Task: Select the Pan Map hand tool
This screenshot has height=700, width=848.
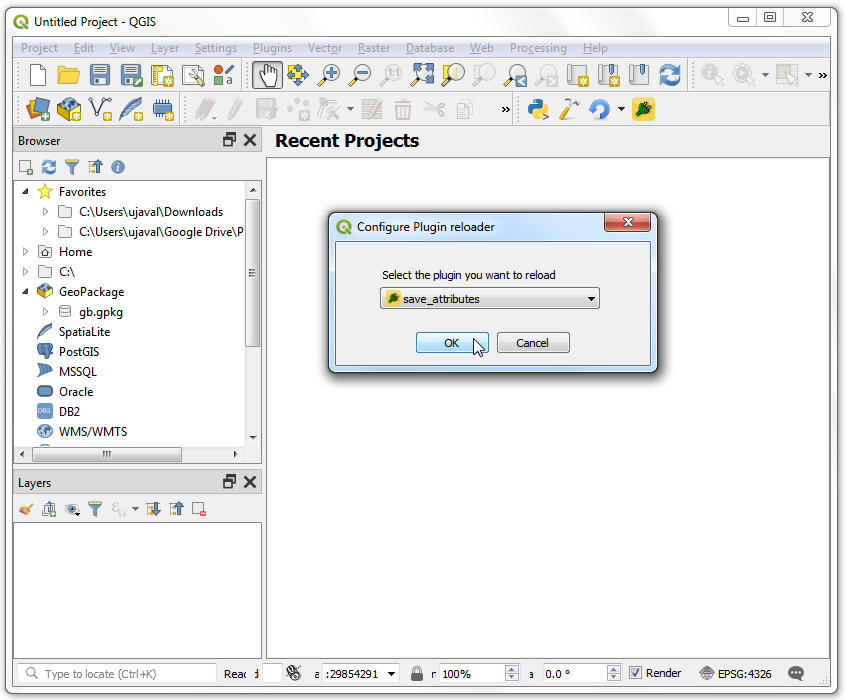Action: tap(266, 75)
